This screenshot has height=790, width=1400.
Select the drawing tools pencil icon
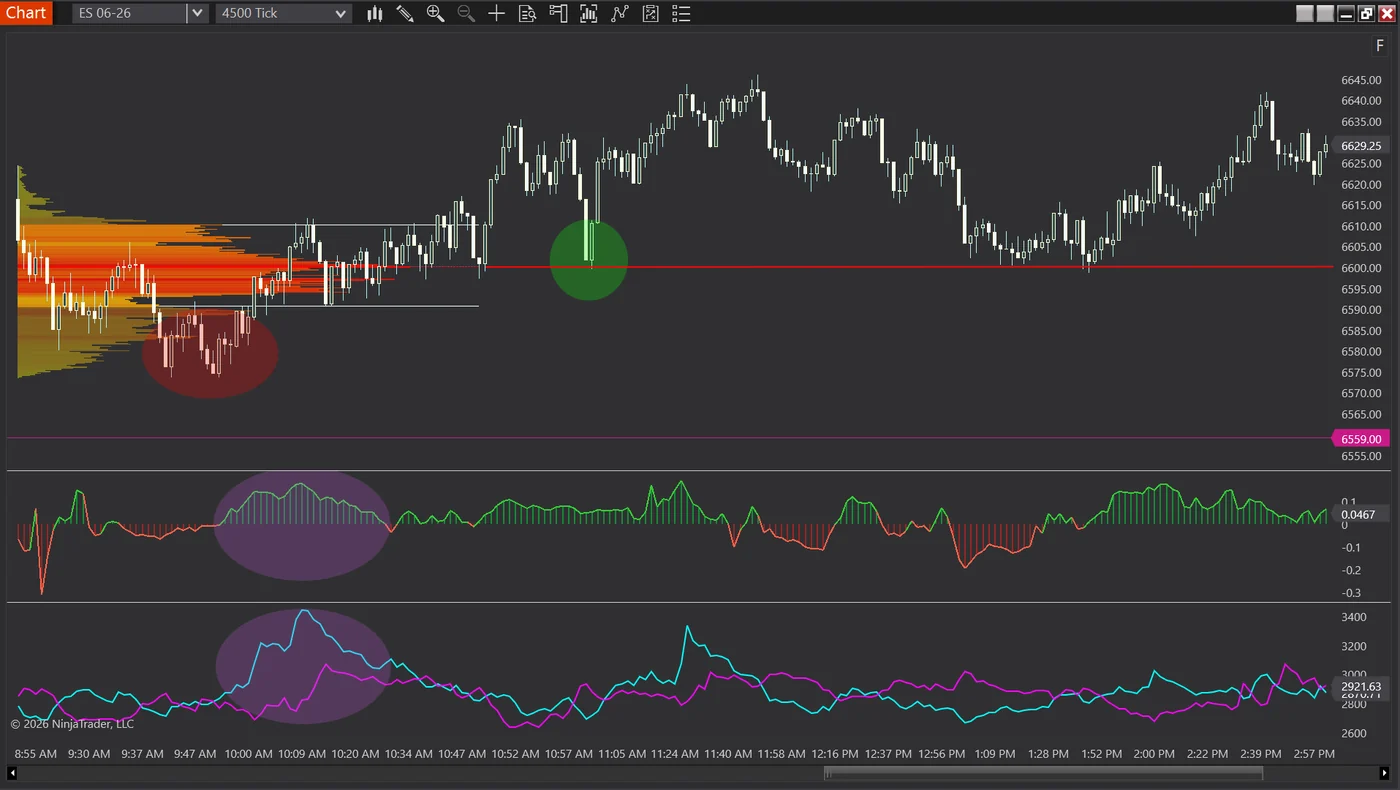click(x=405, y=13)
